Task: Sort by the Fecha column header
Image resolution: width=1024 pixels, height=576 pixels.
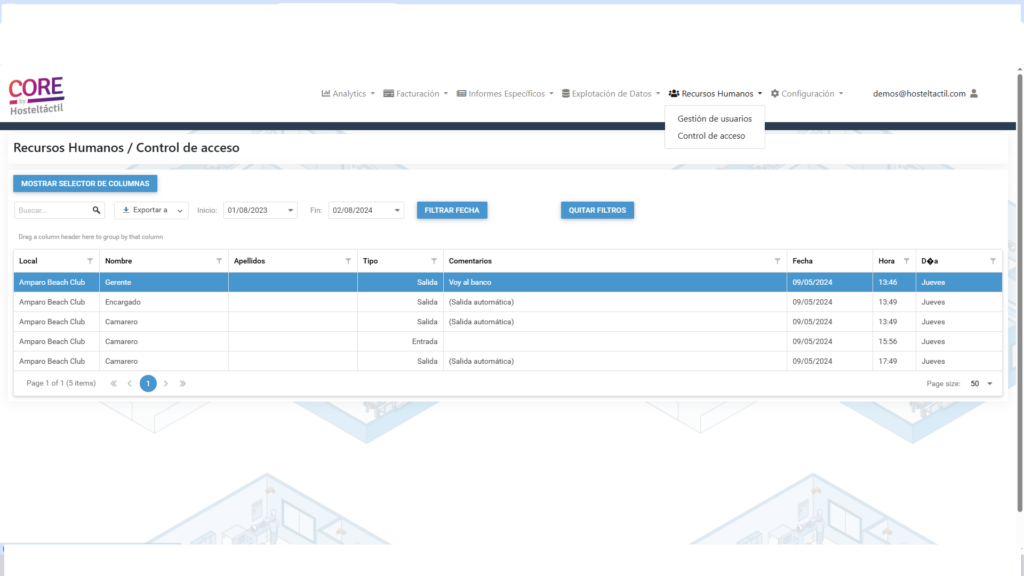Action: (x=803, y=261)
